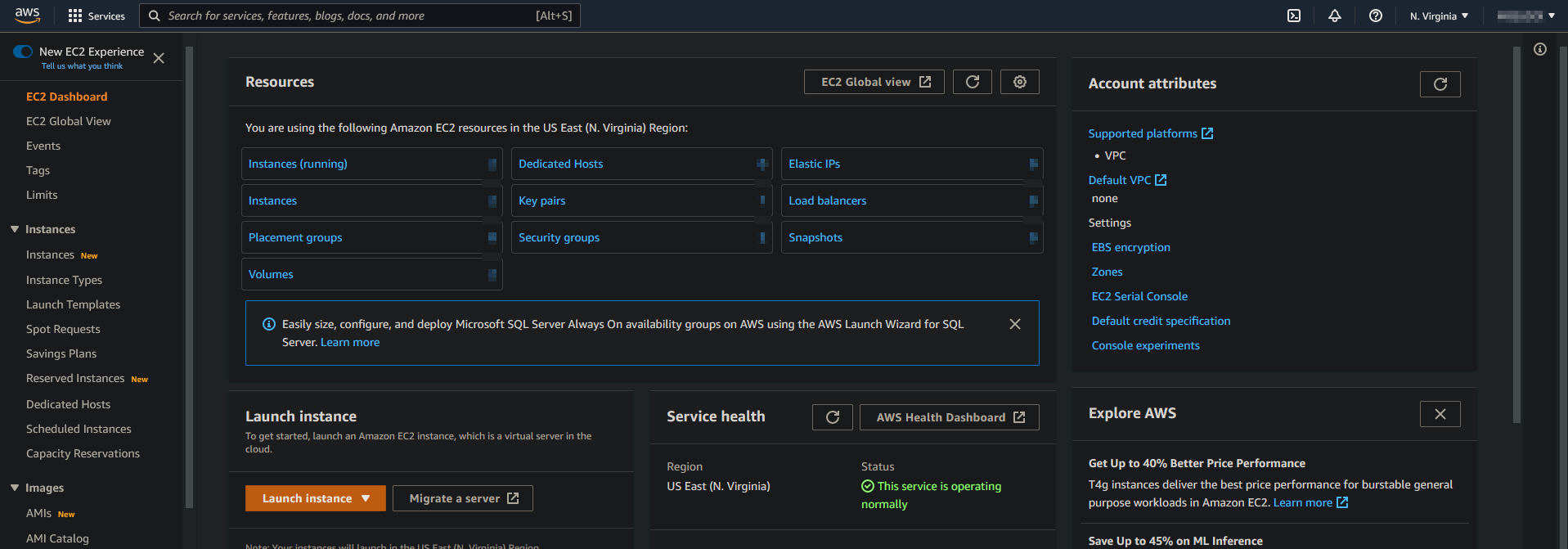
Task: Open the EC2 Serial Console setting
Action: click(1139, 296)
